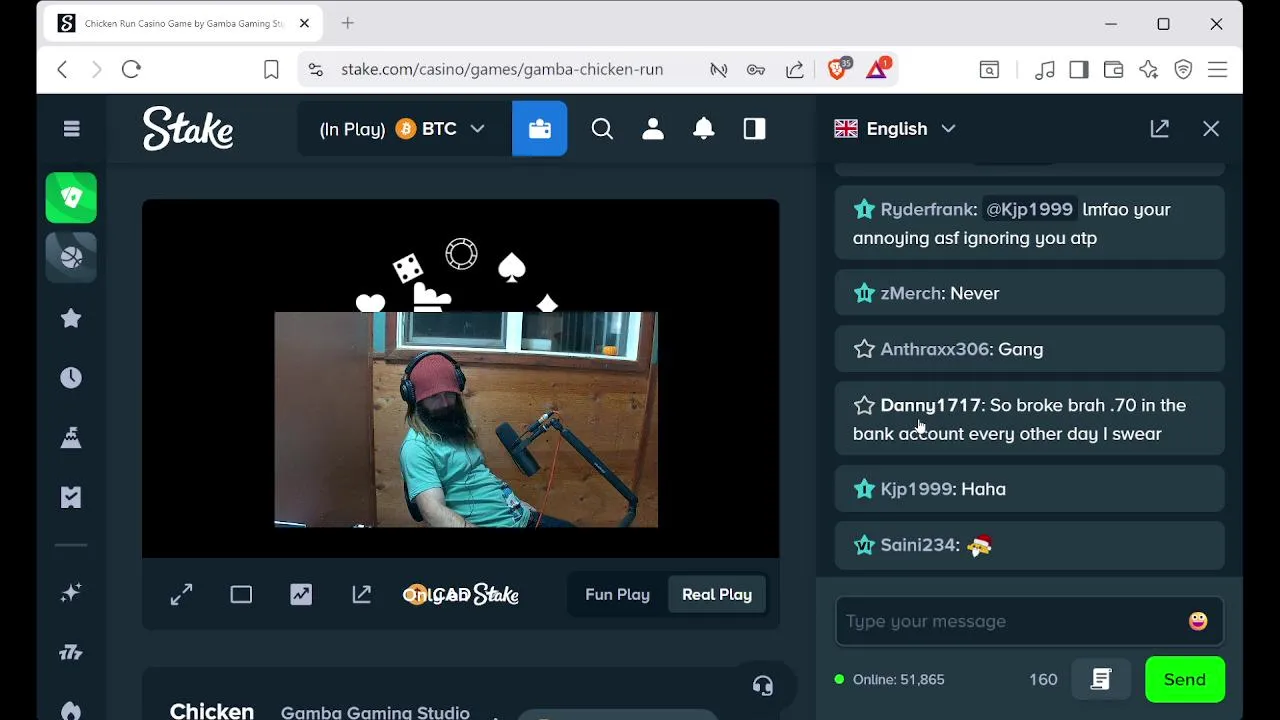Viewport: 1280px width, 720px height.
Task: Open the BTC wallet balance dropdown
Action: coord(402,129)
